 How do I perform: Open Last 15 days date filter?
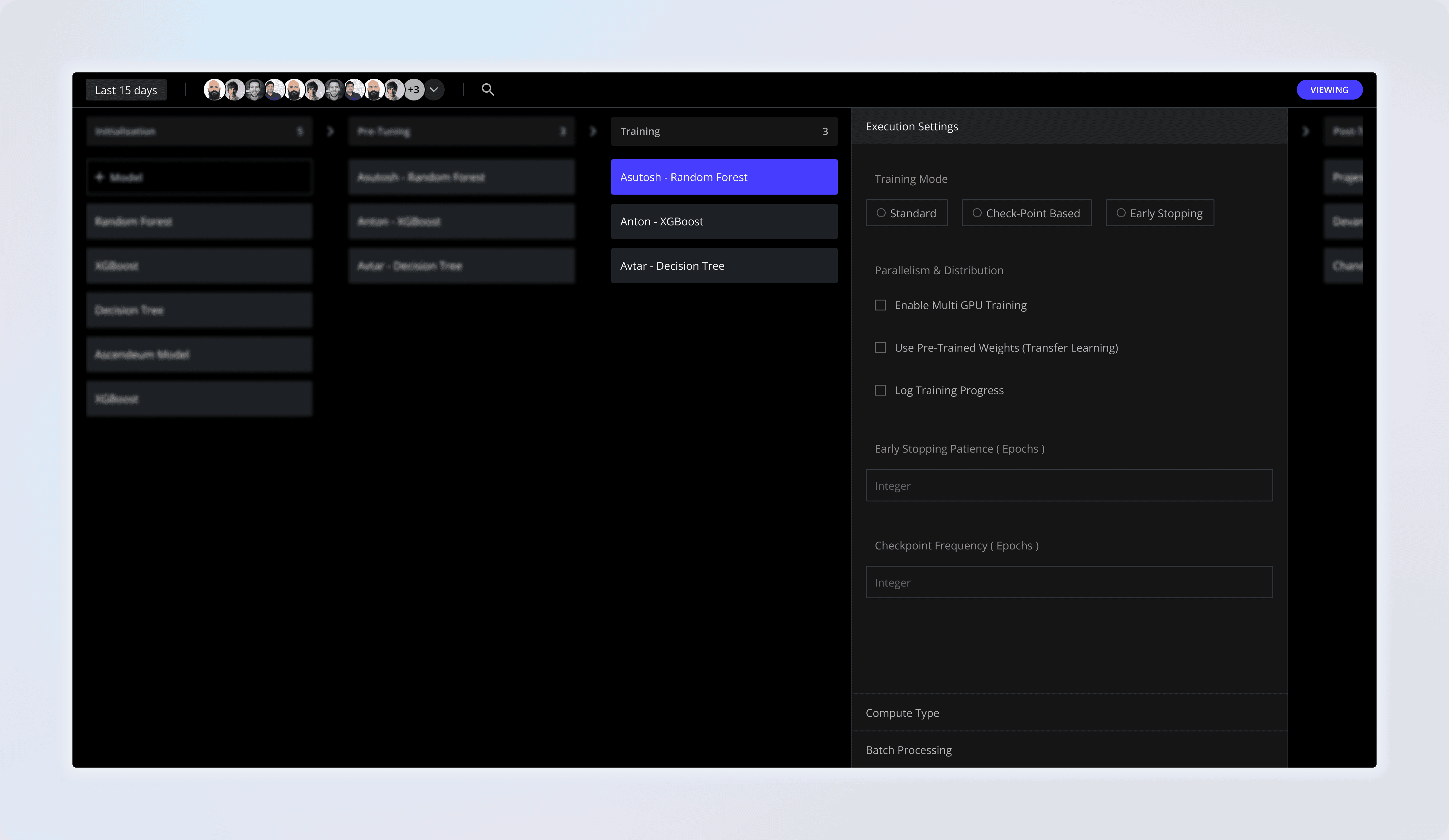tap(126, 90)
